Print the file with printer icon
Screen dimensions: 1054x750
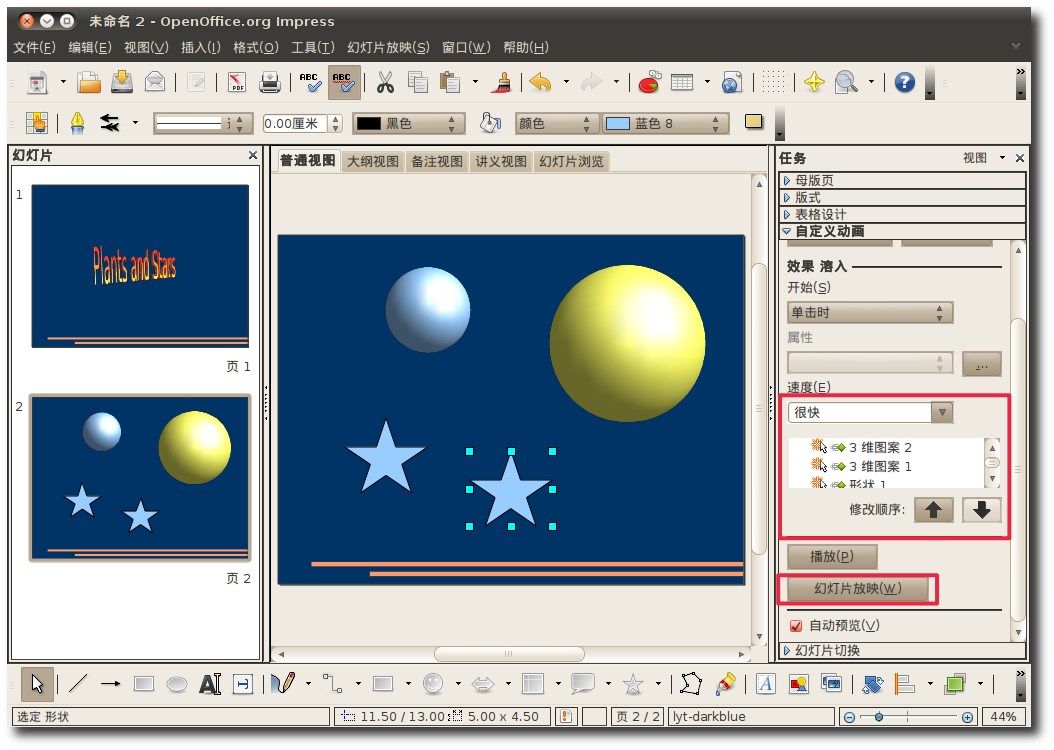click(x=270, y=83)
